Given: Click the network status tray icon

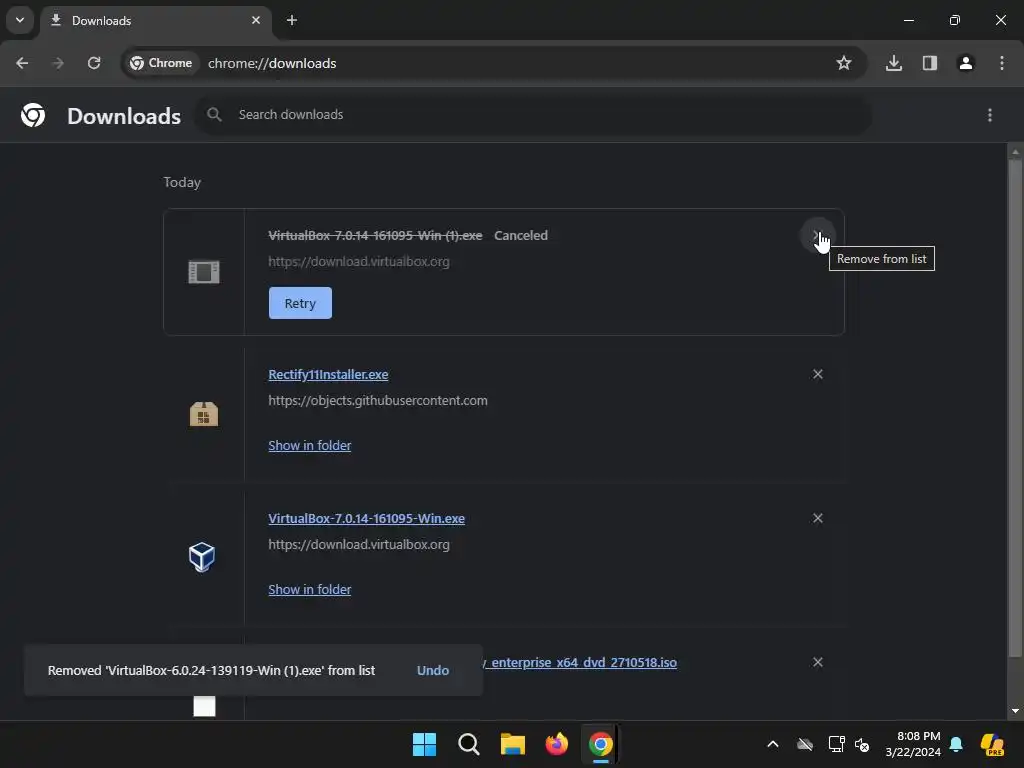Looking at the screenshot, I should 836,744.
